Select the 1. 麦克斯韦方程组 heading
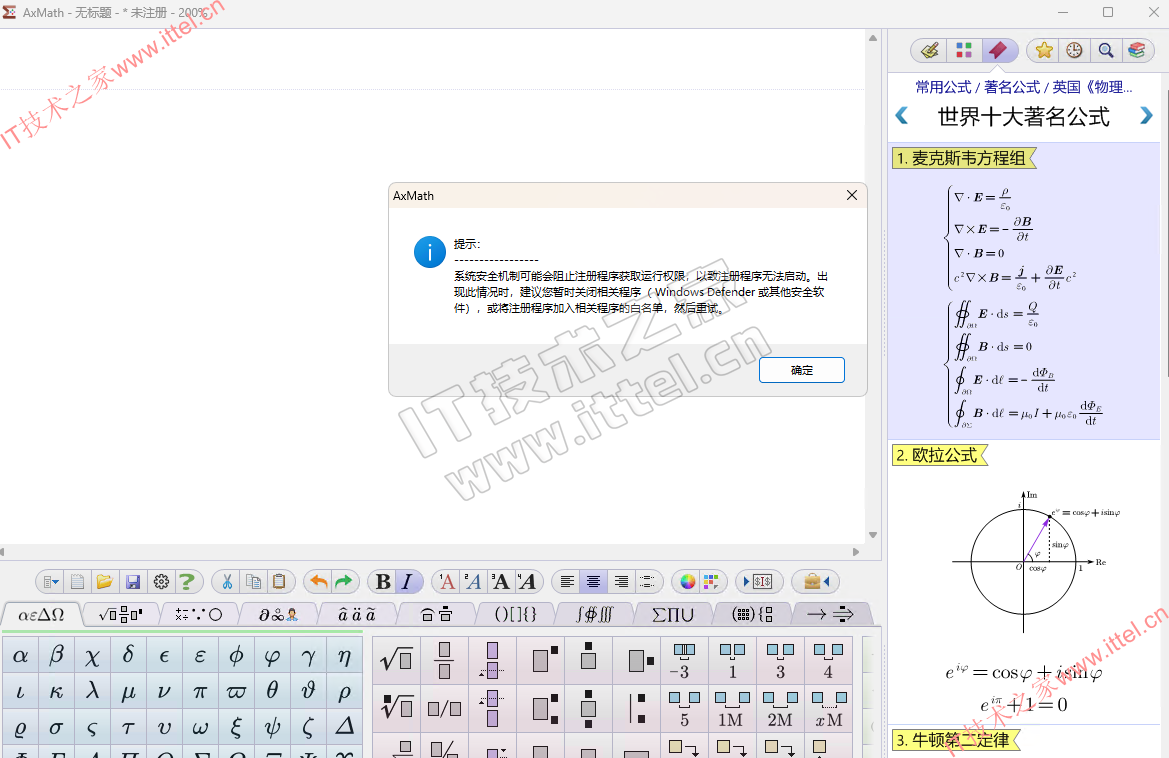Viewport: 1169px width, 758px height. 964,158
